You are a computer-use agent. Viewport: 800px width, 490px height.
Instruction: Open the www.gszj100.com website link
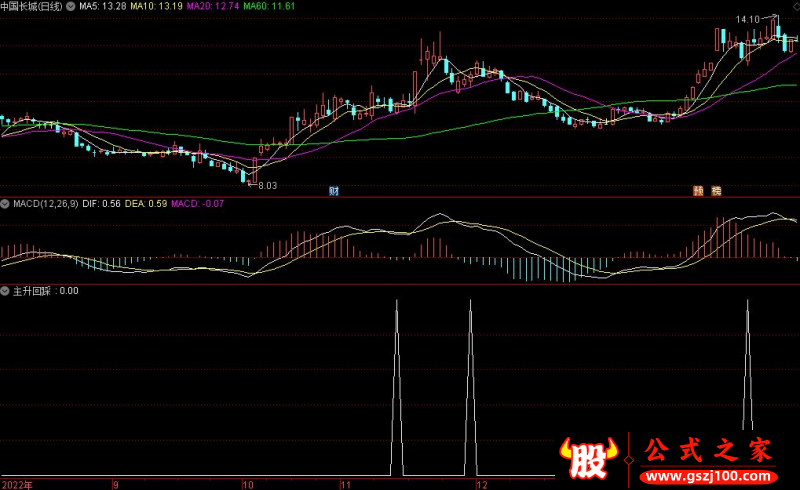708,477
